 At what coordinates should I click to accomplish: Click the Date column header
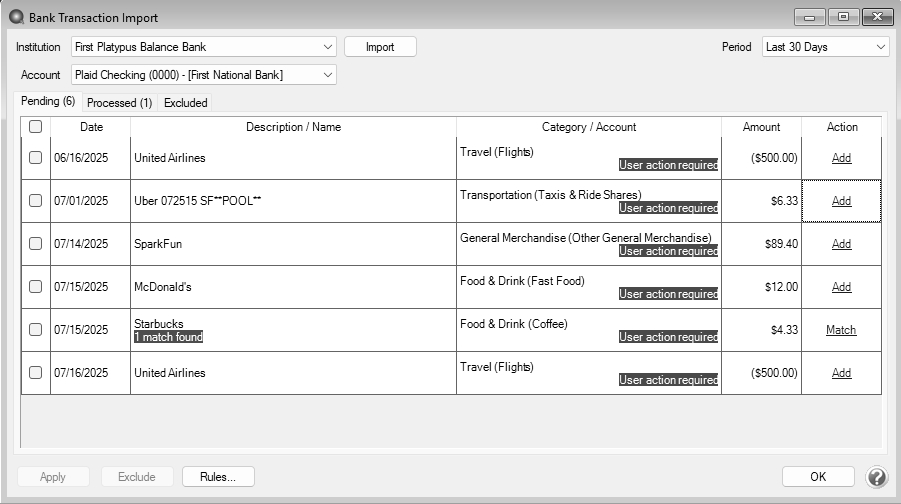(x=91, y=127)
